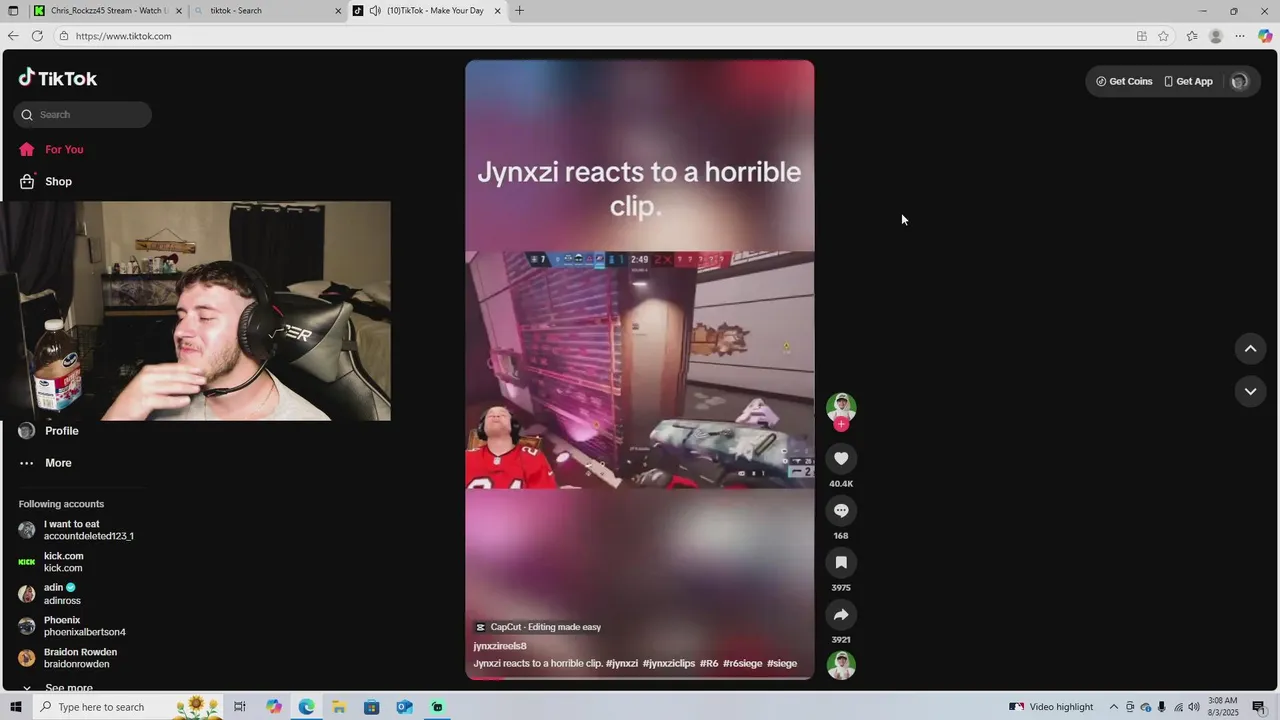The width and height of the screenshot is (1280, 720).
Task: Close the Chris_Rockzz45 Stream tab
Action: click(179, 11)
